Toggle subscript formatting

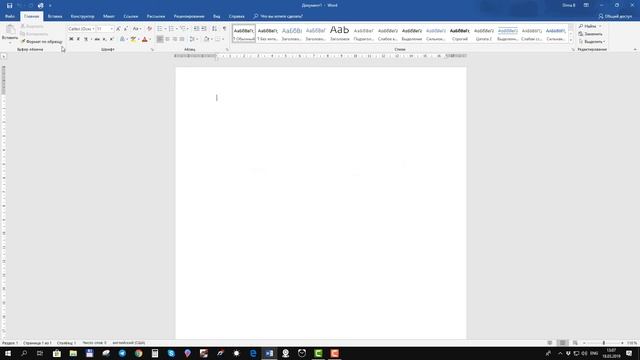click(104, 39)
